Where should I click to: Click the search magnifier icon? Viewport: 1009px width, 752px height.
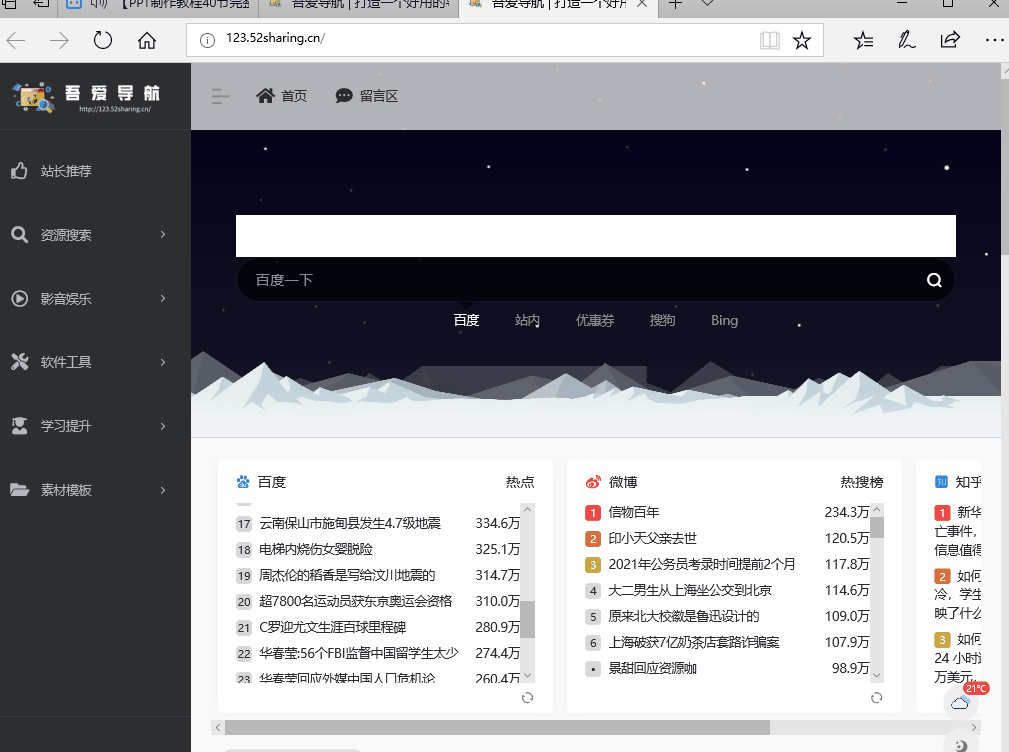[x=933, y=280]
